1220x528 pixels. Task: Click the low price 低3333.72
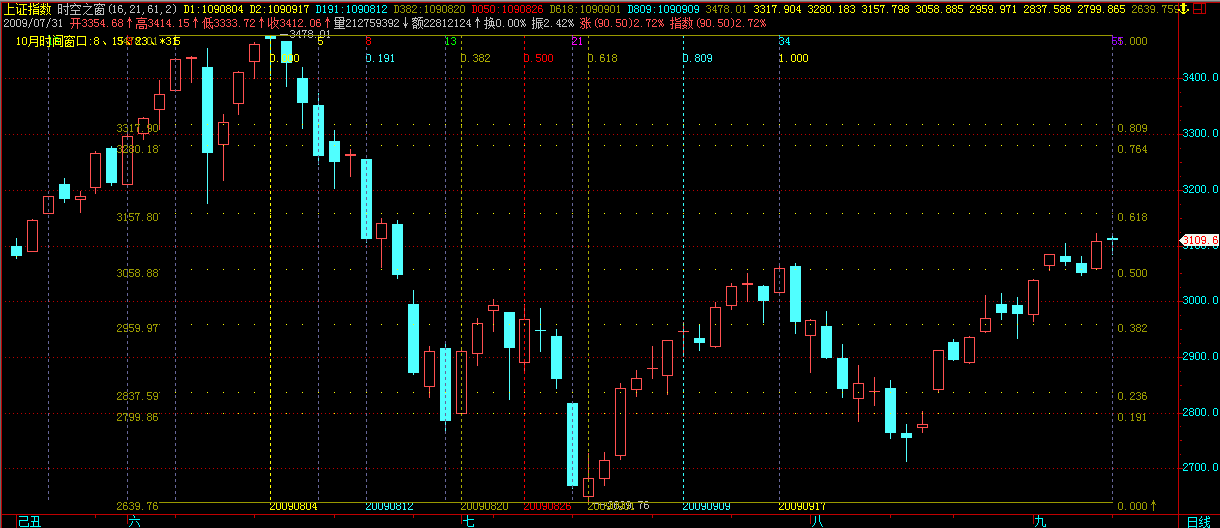(228, 22)
